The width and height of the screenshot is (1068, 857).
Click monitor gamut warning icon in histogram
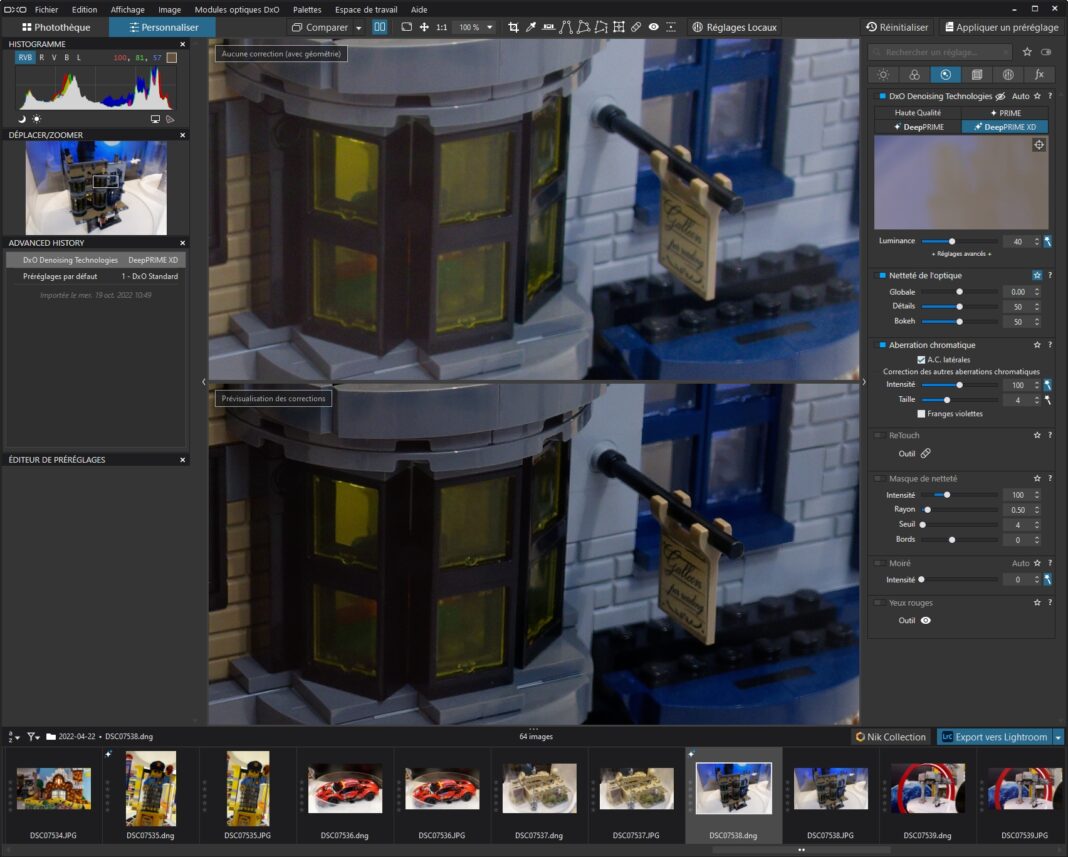click(x=155, y=119)
